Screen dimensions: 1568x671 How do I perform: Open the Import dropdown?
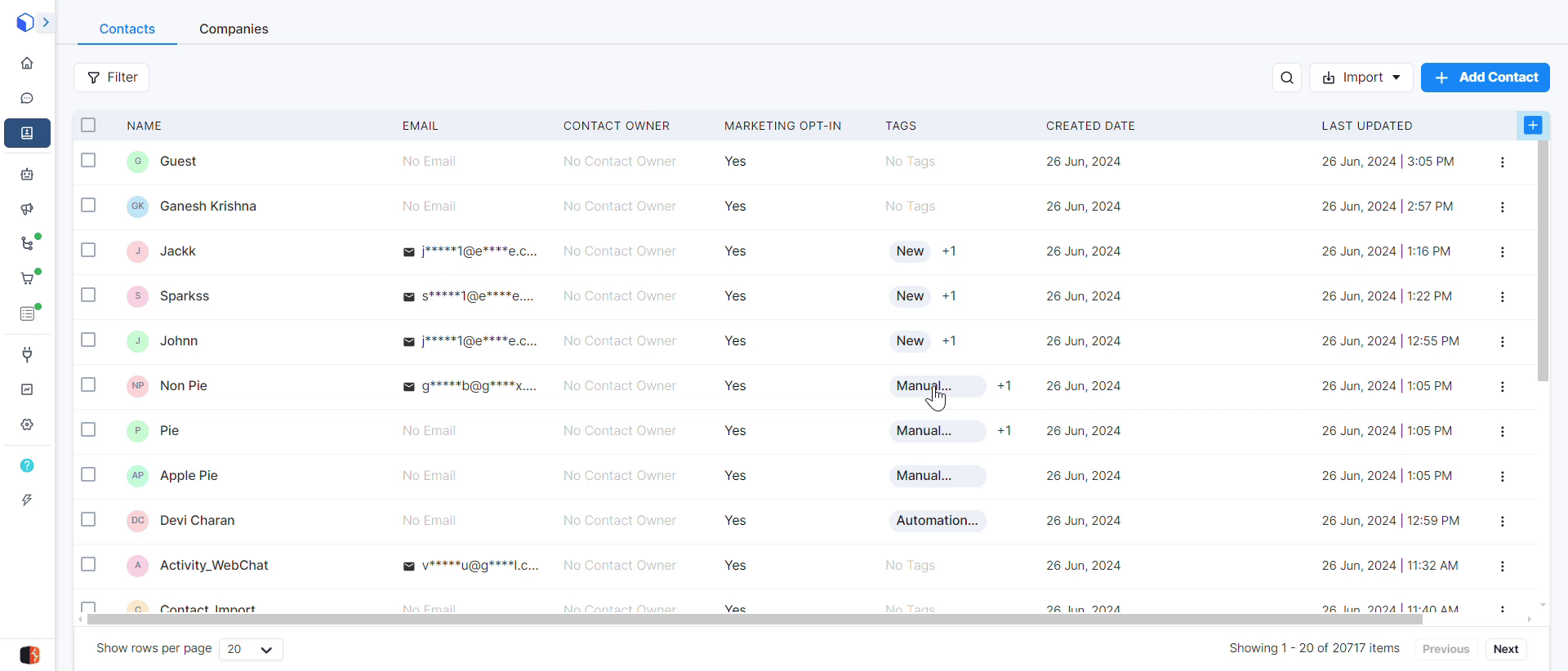(x=1361, y=78)
